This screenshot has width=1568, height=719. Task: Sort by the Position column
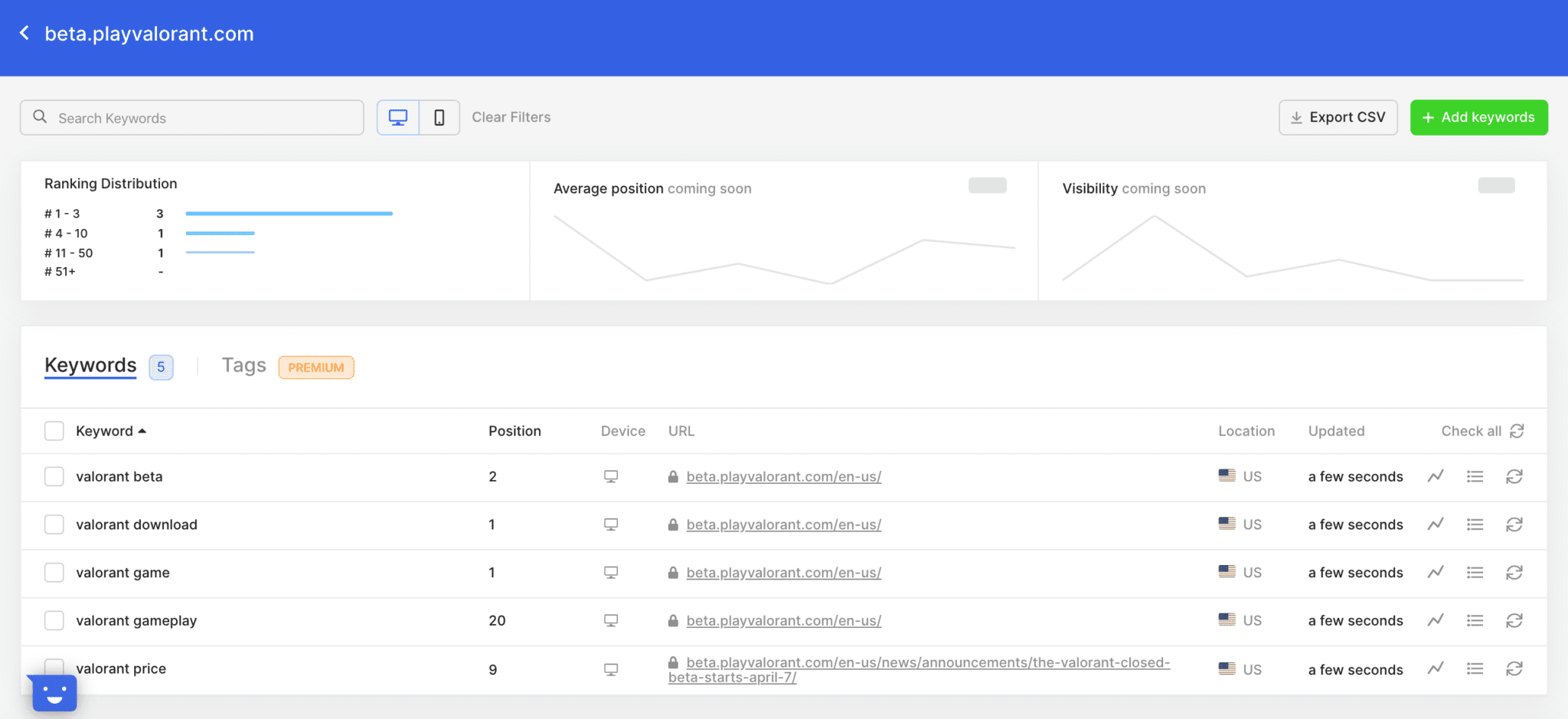[x=515, y=431]
